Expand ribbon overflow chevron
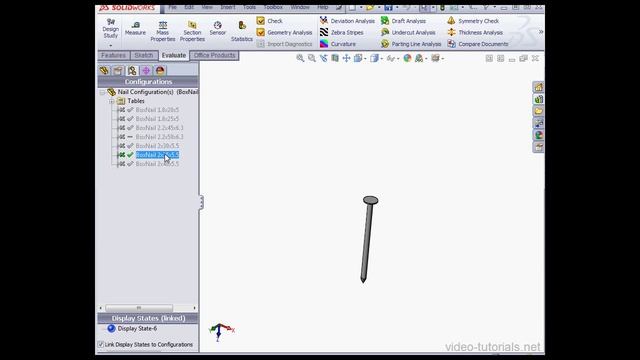Viewport: 640px width, 360px height. tap(541, 32)
